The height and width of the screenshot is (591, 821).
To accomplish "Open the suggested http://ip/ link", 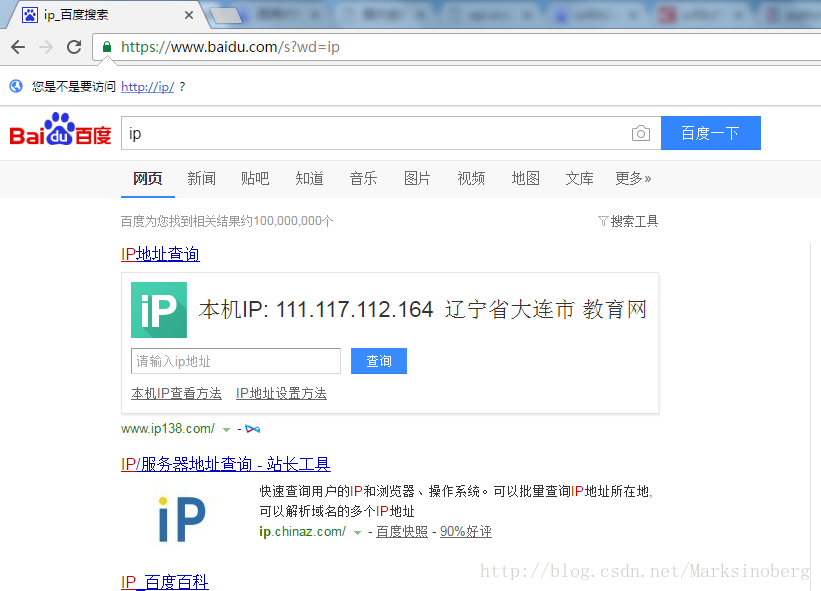I will click(147, 87).
